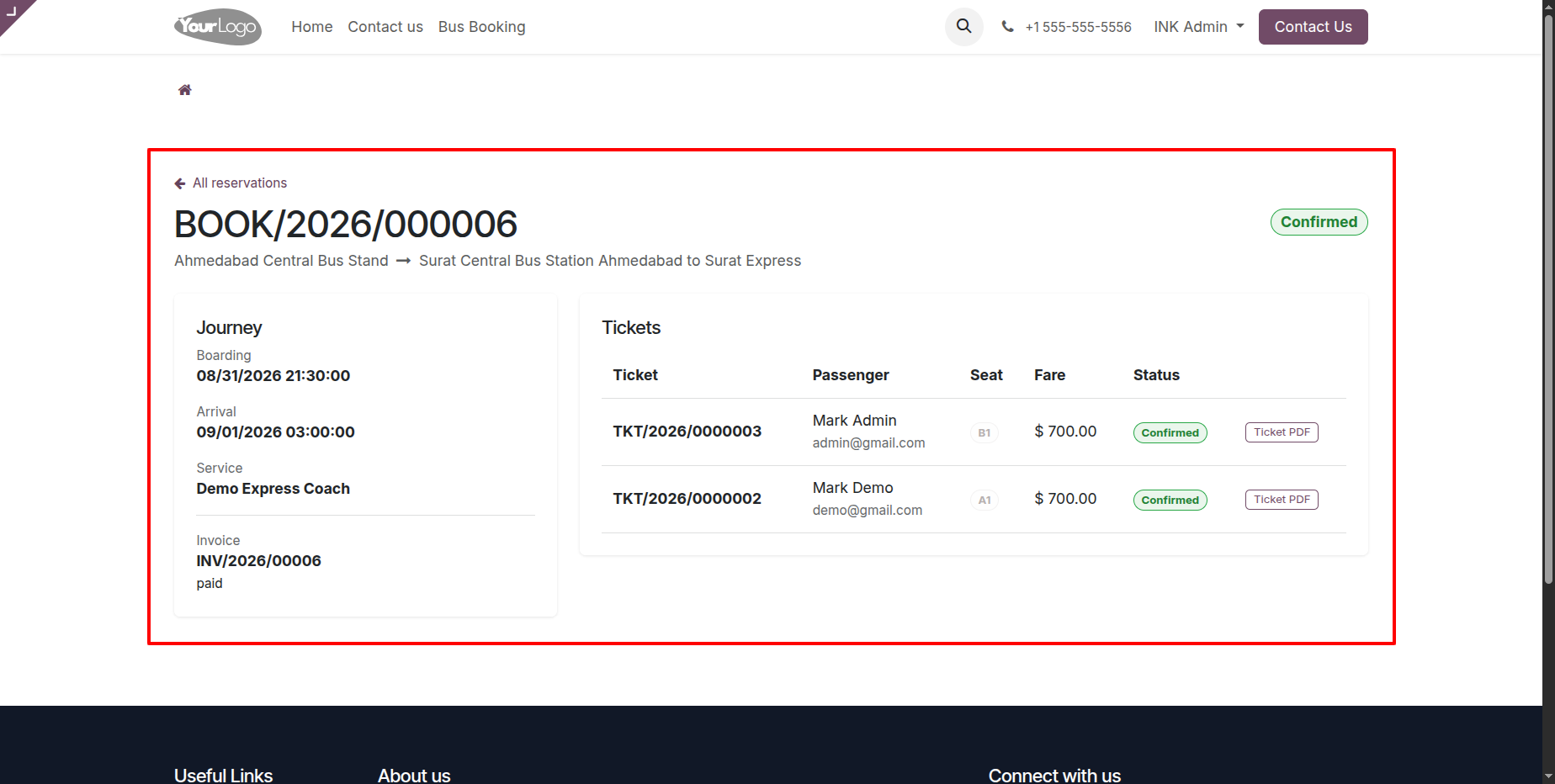Image resolution: width=1555 pixels, height=784 pixels.
Task: Click the Useful Links footer heading
Action: (223, 776)
